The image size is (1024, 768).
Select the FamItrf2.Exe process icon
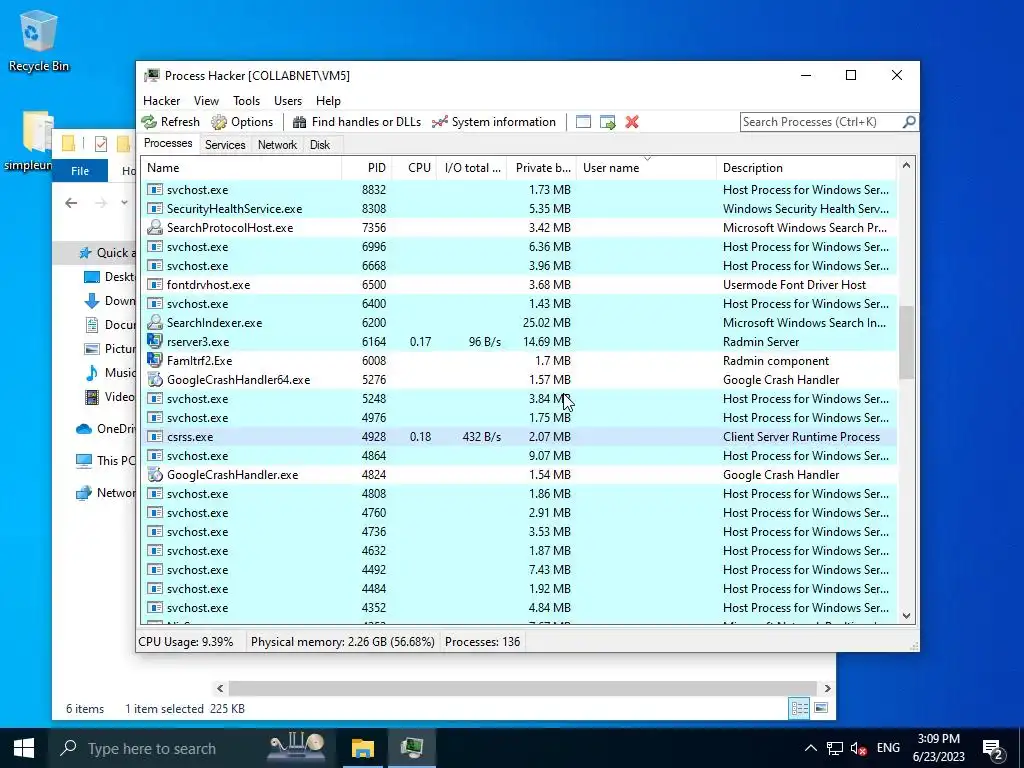(155, 360)
